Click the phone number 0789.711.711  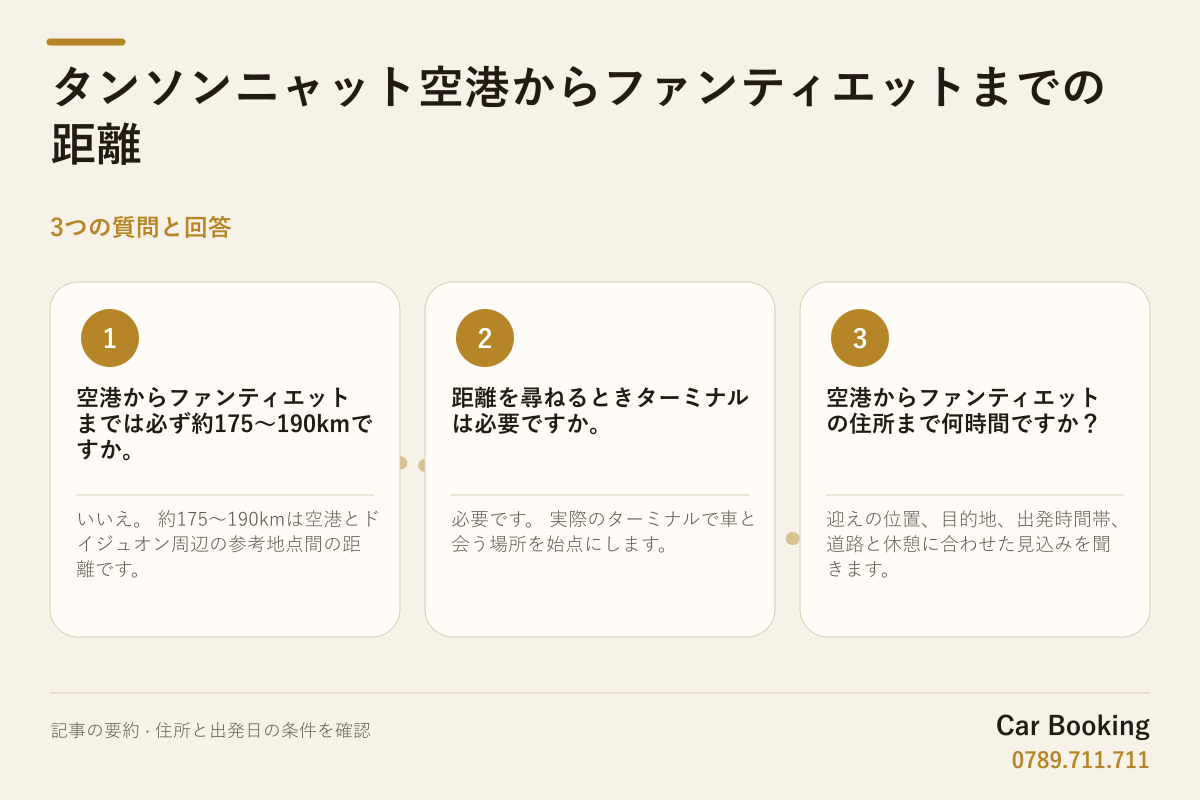pos(1081,760)
